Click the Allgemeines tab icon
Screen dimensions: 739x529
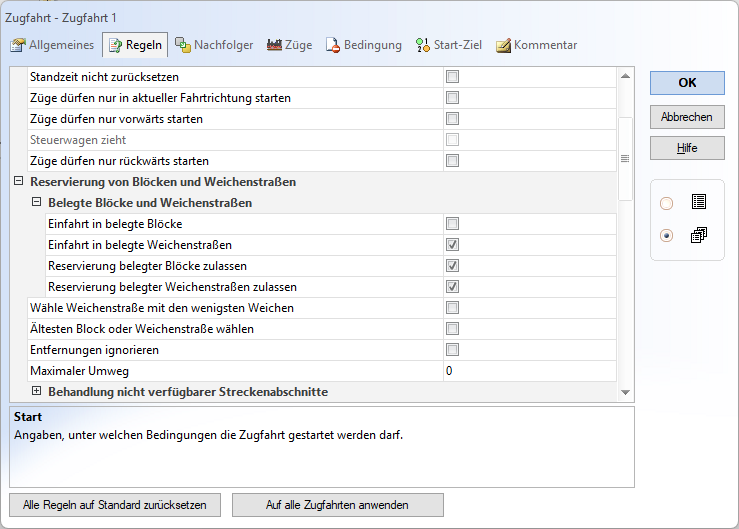coord(17,45)
